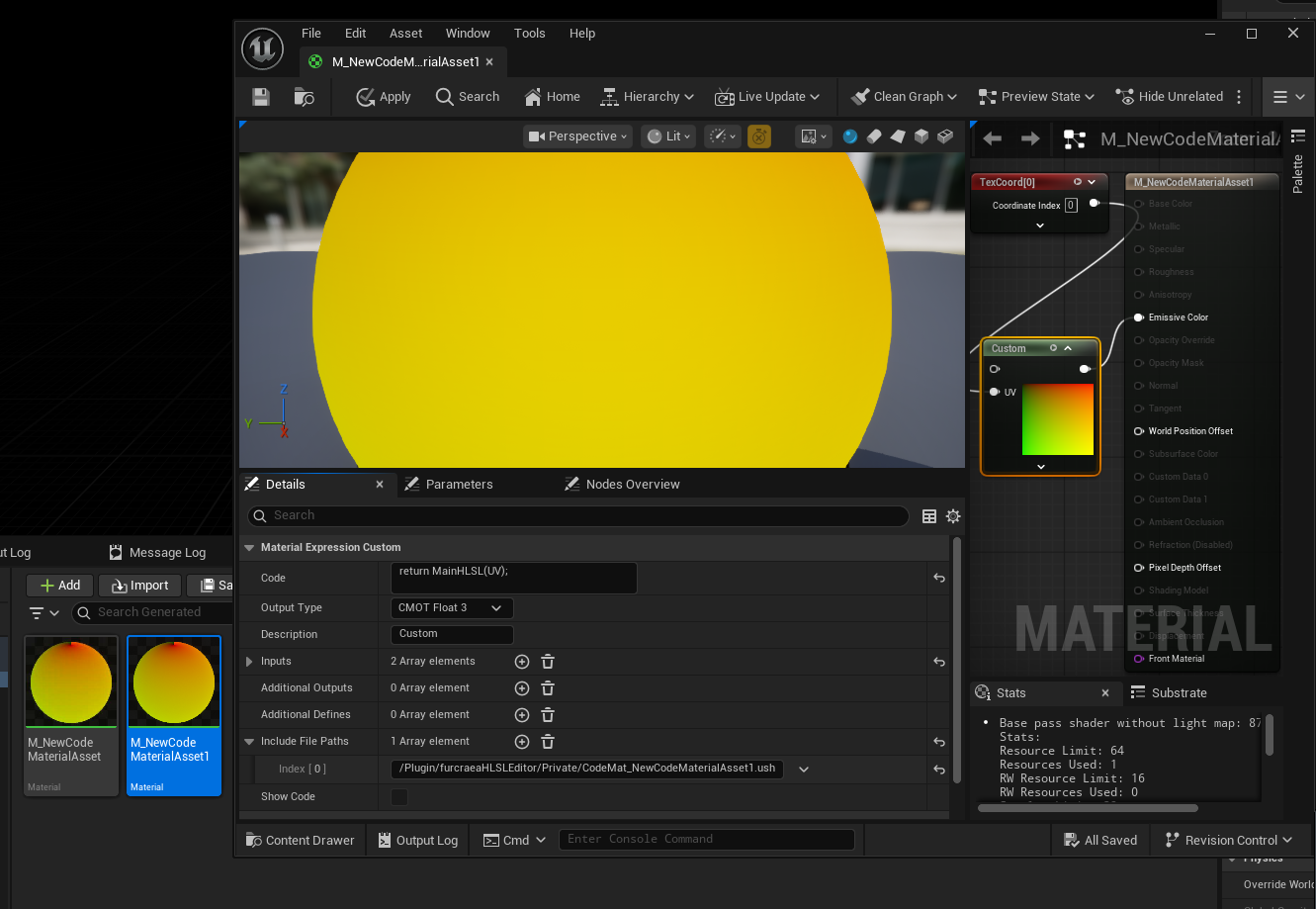Open the Output Type CMOT Float 3 dropdown
Viewport: 1316px width, 909px height.
click(x=451, y=608)
